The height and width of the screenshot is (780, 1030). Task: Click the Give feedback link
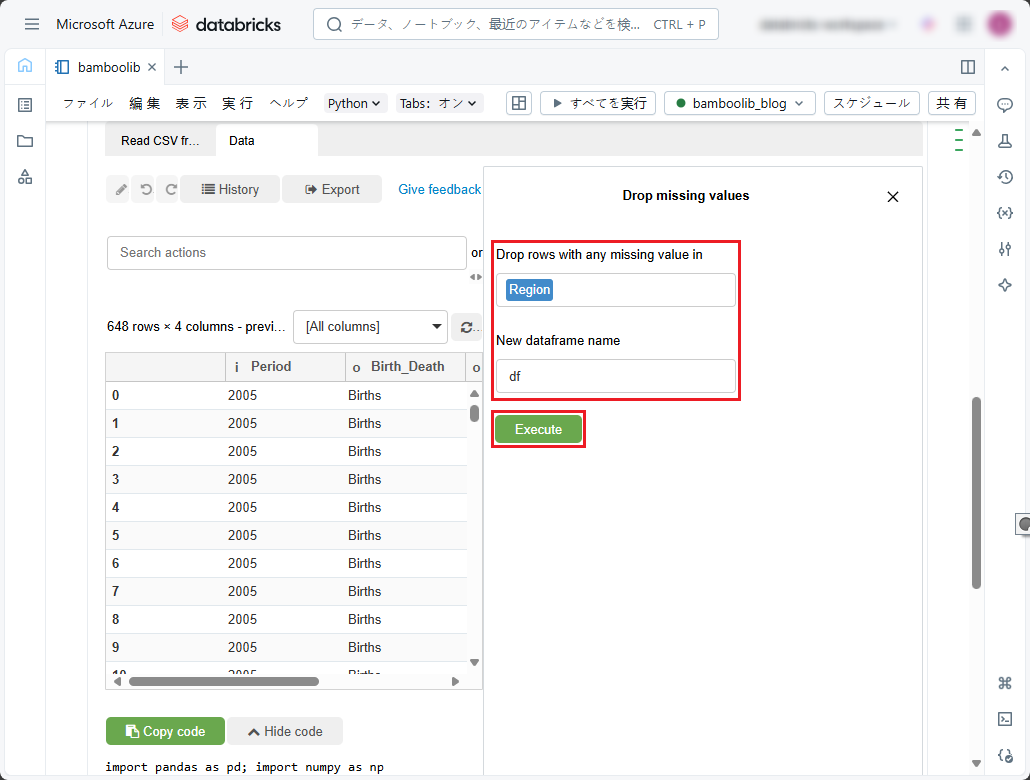click(439, 189)
